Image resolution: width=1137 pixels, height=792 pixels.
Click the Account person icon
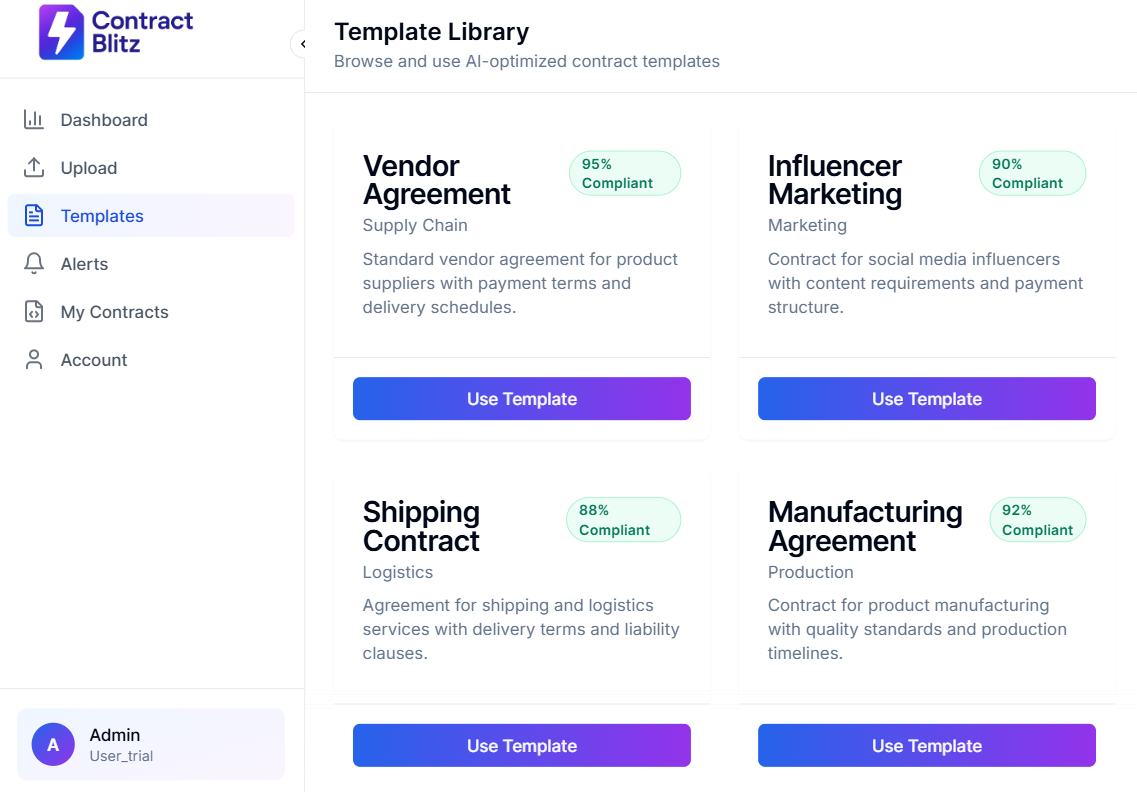34,360
